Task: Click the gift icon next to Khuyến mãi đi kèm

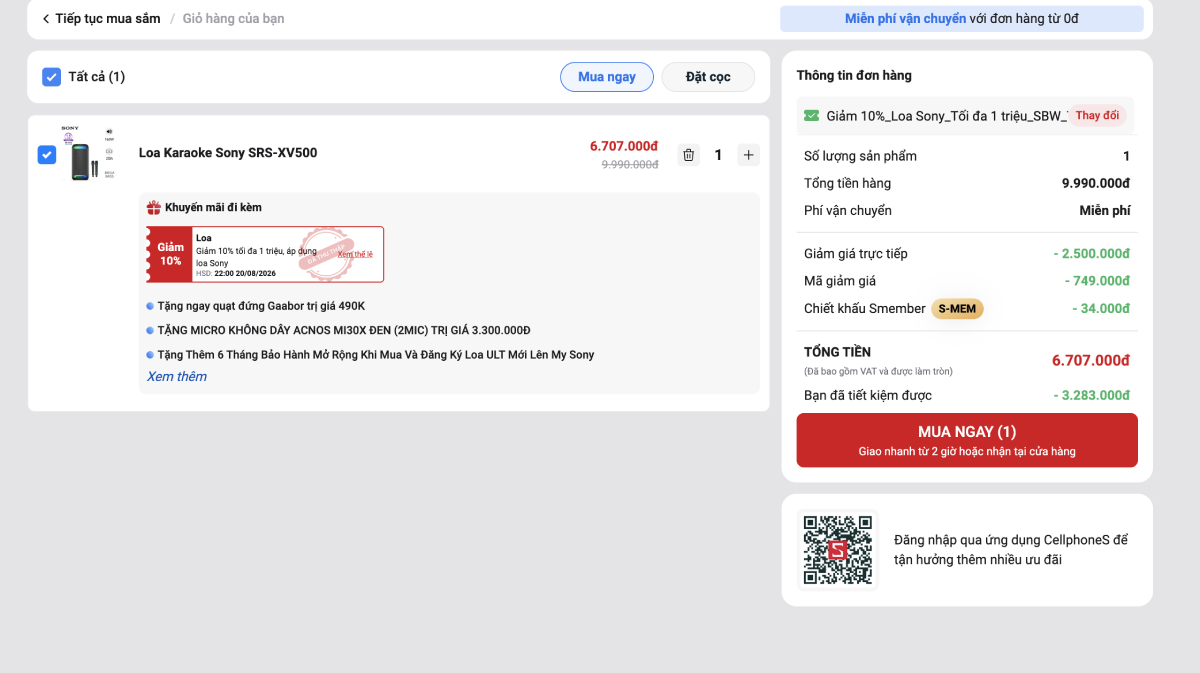Action: (154, 208)
